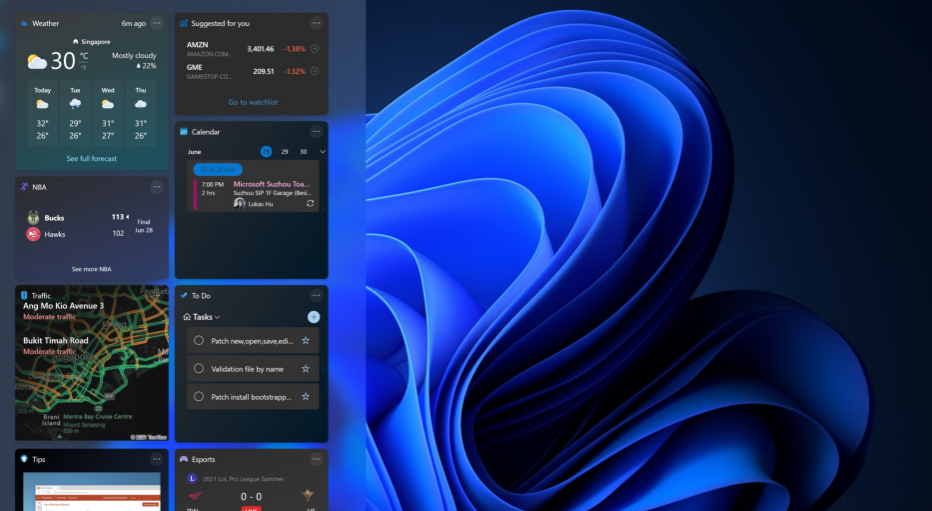The width and height of the screenshot is (932, 511).
Task: Open Go to watchlist link
Action: click(x=253, y=102)
